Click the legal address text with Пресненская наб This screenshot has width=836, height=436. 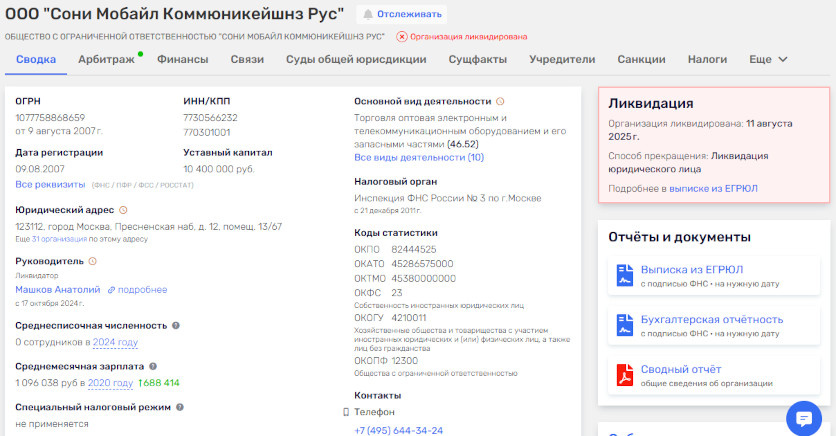pos(149,227)
